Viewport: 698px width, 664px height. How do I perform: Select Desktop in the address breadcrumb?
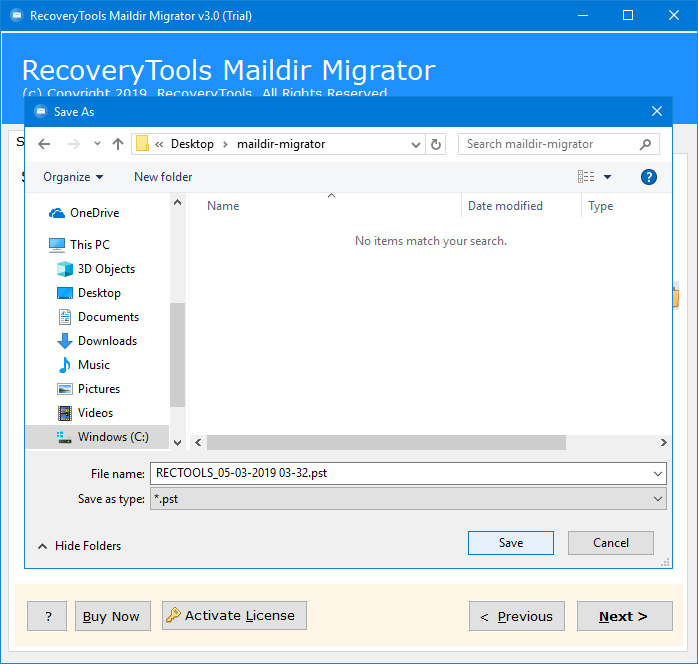tap(192, 144)
